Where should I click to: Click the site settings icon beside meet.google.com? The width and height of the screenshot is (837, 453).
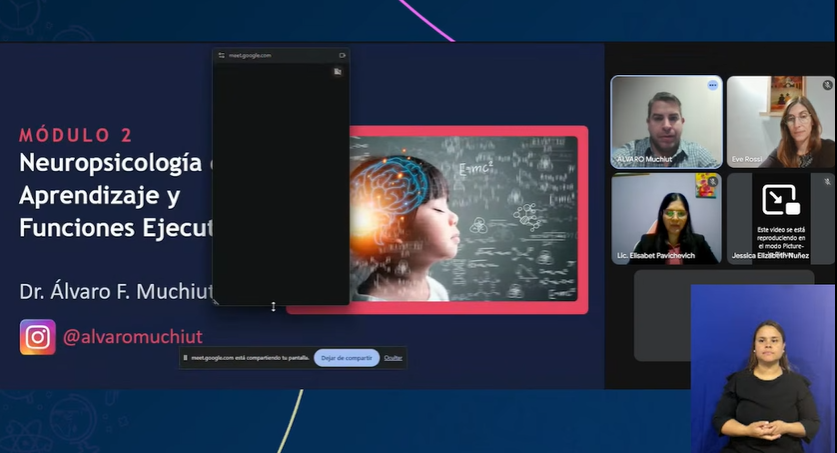[221, 55]
